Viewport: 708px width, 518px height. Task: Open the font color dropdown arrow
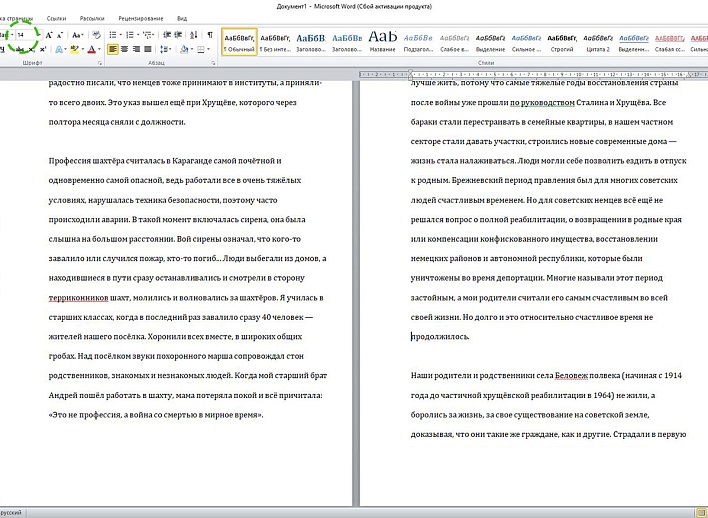coord(99,49)
